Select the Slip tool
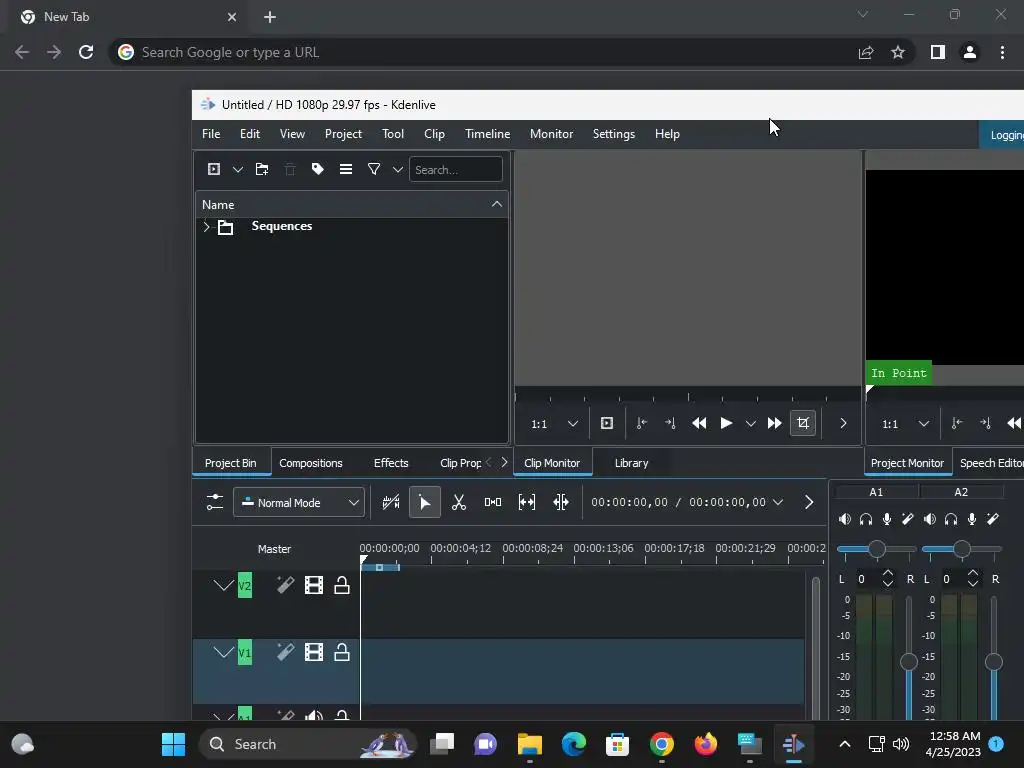Viewport: 1024px width, 768px height. point(527,502)
